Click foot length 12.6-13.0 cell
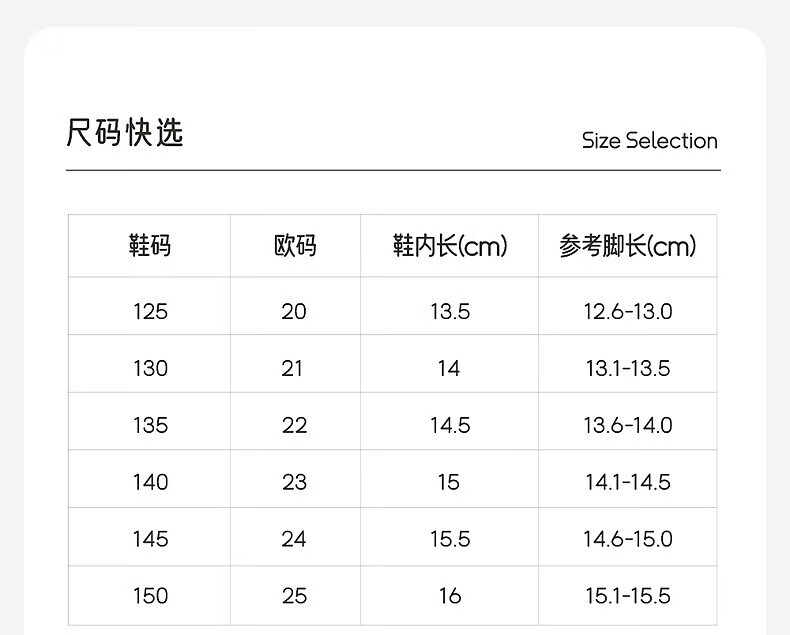Viewport: 790px width, 635px height. click(628, 311)
